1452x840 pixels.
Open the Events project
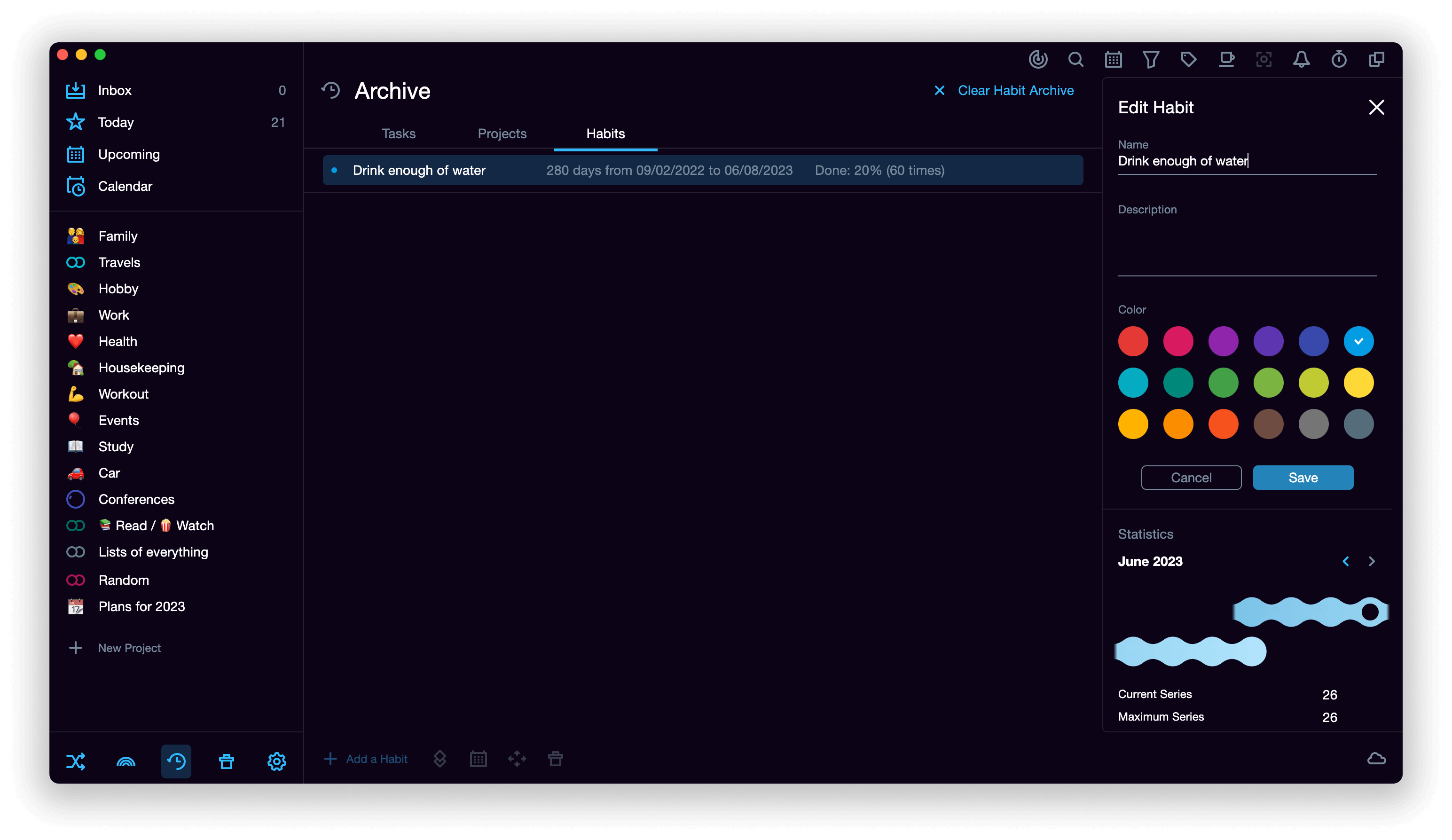tap(176, 420)
